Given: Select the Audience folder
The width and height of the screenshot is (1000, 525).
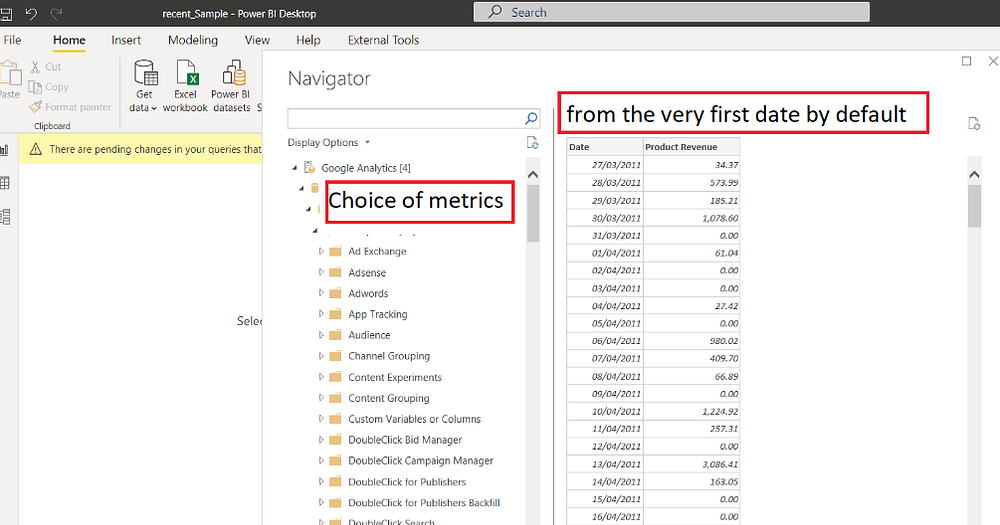Looking at the screenshot, I should tap(369, 335).
